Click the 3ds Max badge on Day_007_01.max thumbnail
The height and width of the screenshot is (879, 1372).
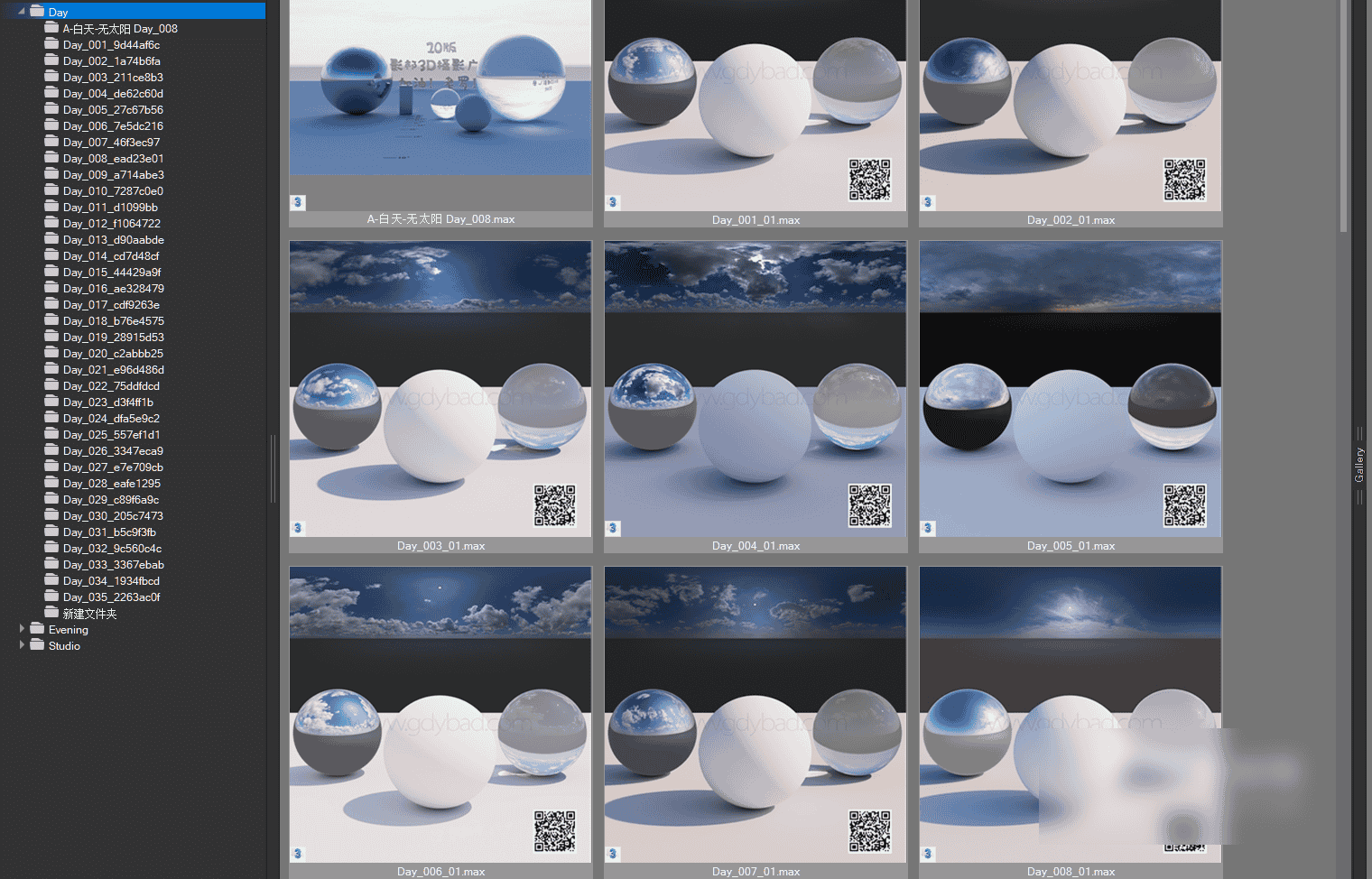(x=612, y=854)
